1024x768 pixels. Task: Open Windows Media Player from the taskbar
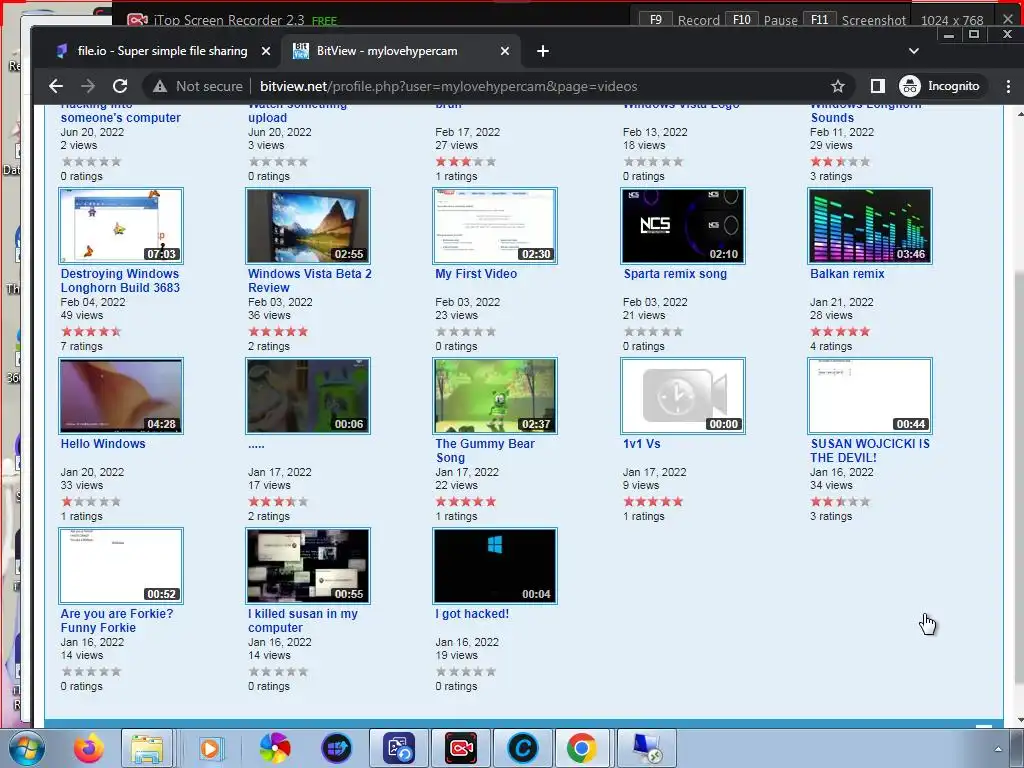(x=210, y=748)
